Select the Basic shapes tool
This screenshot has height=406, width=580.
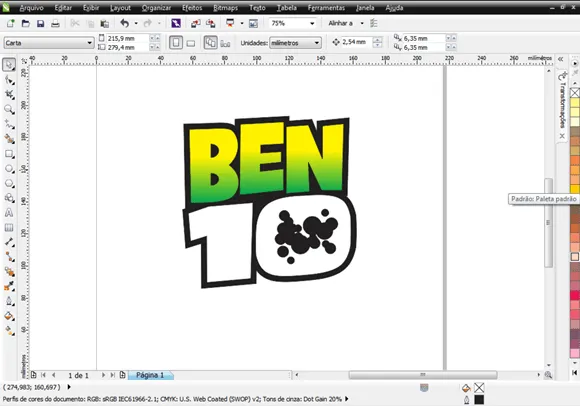(9, 198)
